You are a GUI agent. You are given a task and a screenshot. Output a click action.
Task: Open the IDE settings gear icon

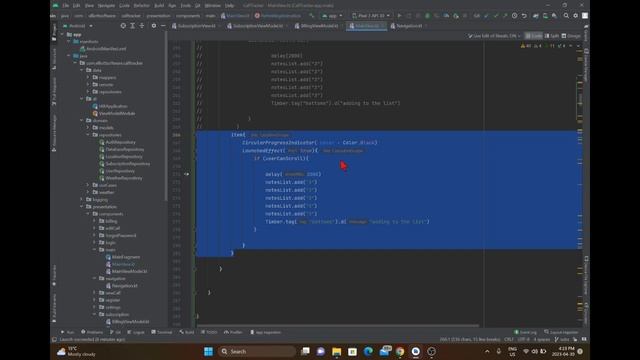(x=576, y=16)
